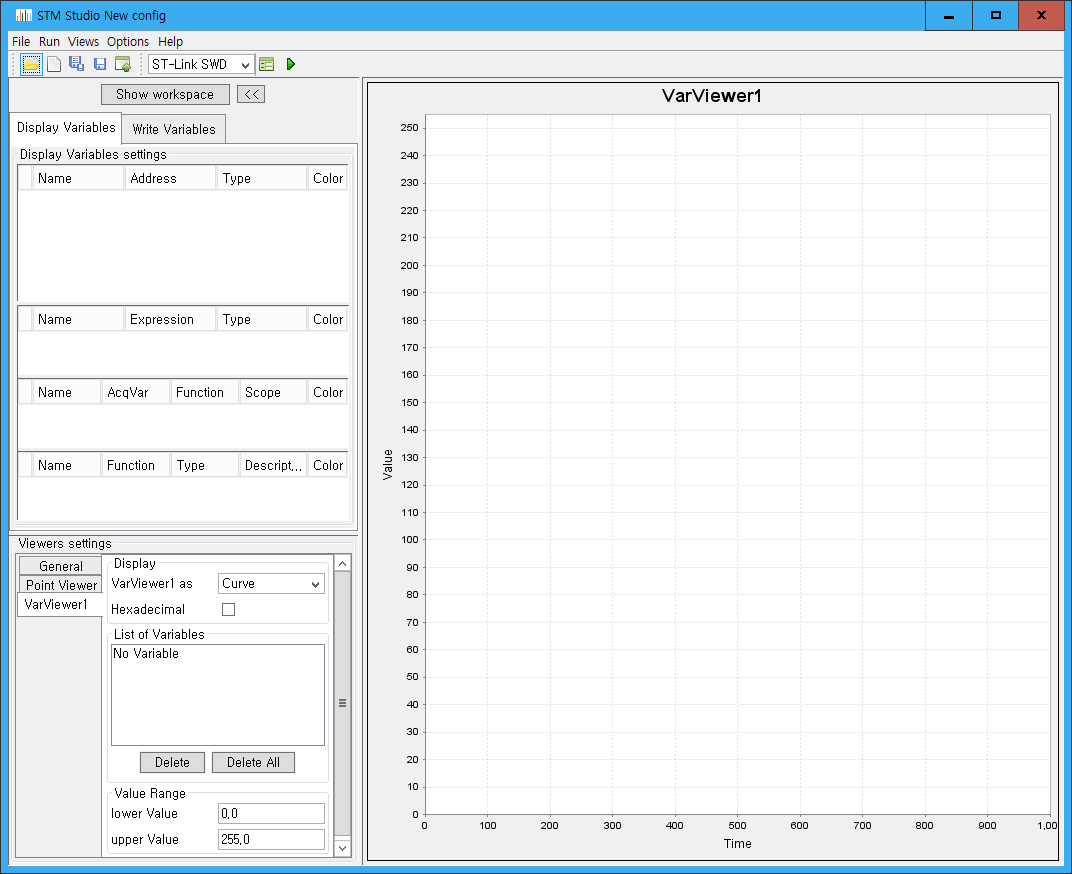Click scroll up arrow in Viewers settings

[x=343, y=563]
